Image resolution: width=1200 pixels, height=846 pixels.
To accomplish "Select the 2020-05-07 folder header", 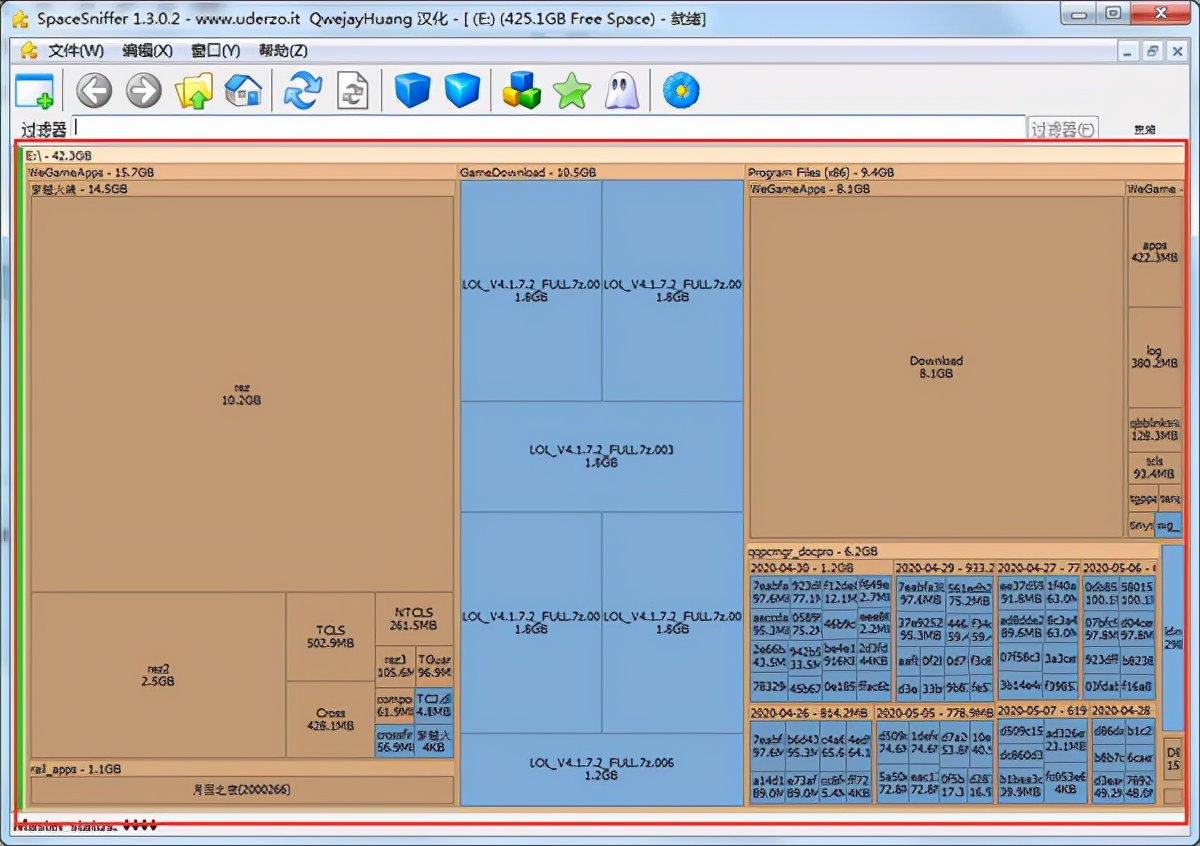I will pyautogui.click(x=1042, y=711).
